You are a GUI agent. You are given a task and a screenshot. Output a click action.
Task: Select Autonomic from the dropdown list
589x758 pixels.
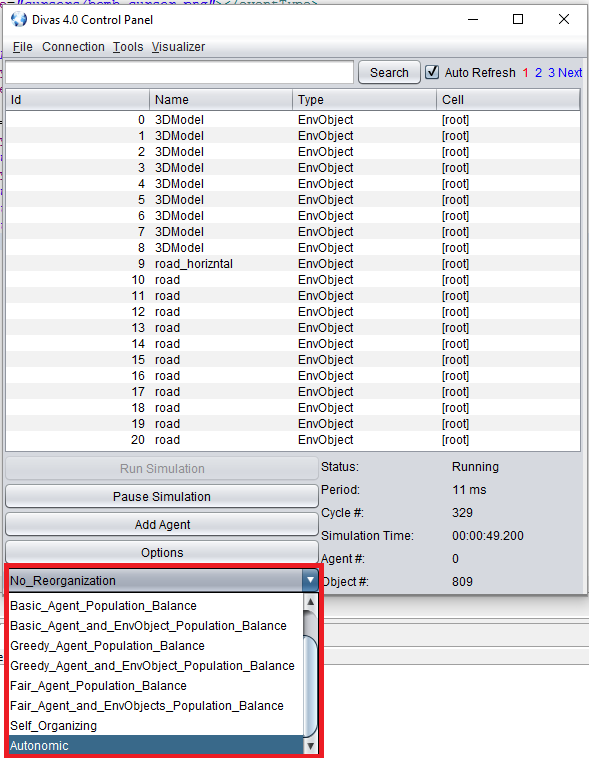[157, 745]
